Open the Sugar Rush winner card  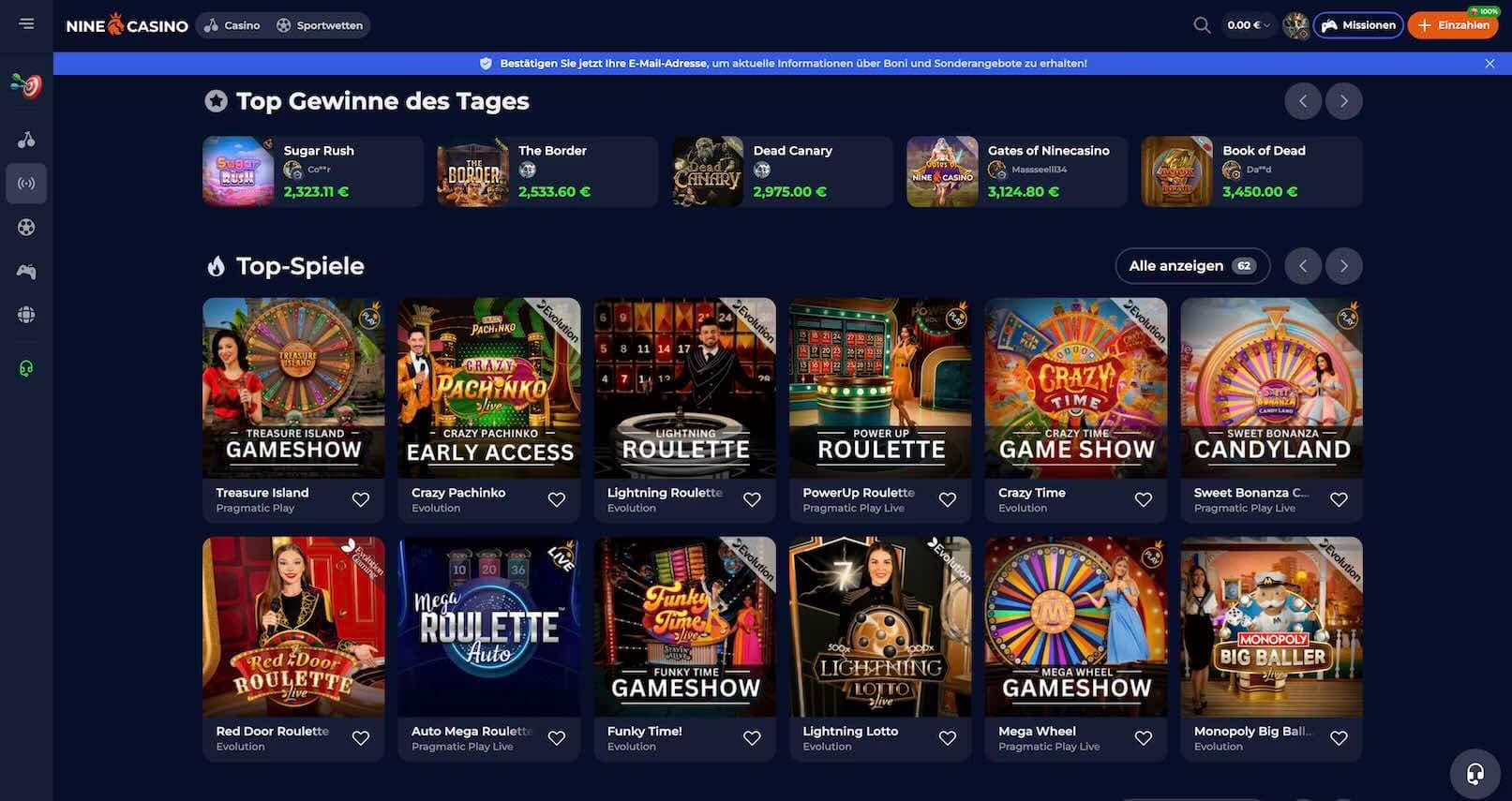[313, 171]
